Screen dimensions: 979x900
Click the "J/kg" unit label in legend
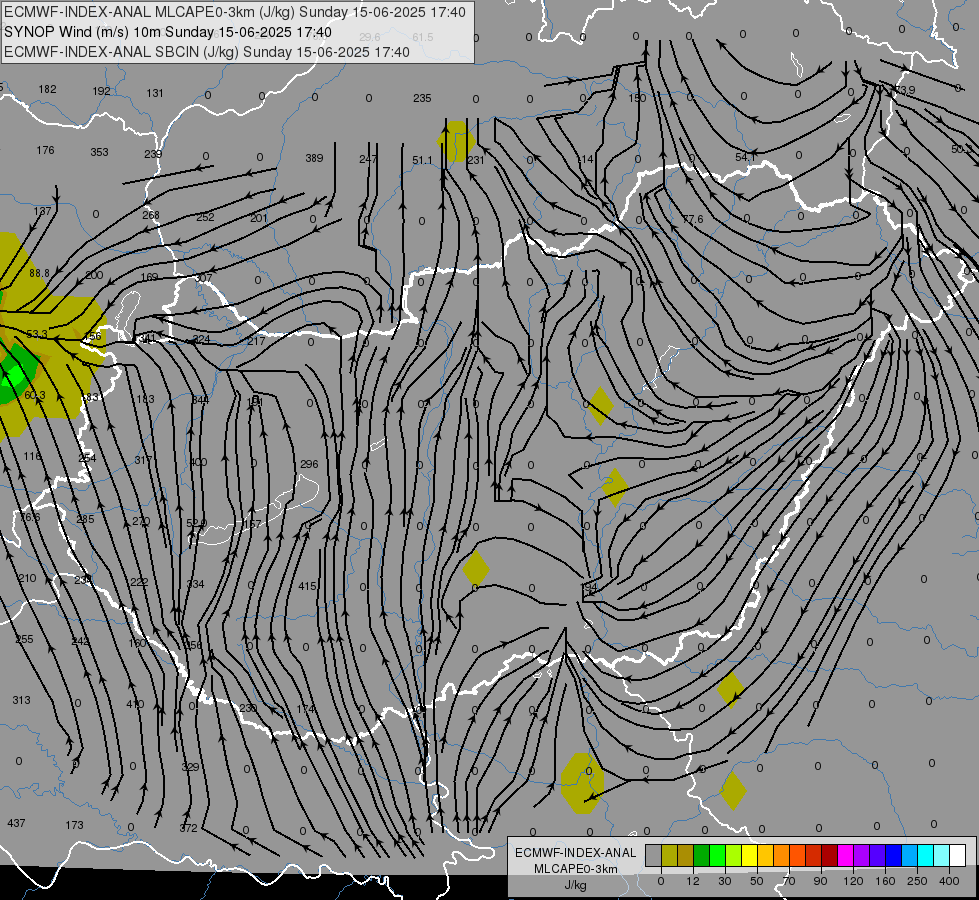click(576, 885)
